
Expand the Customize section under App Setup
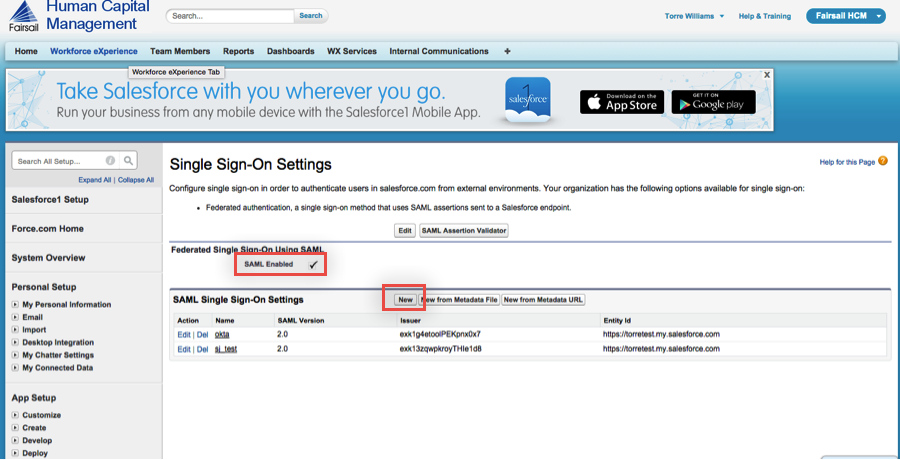coord(16,415)
